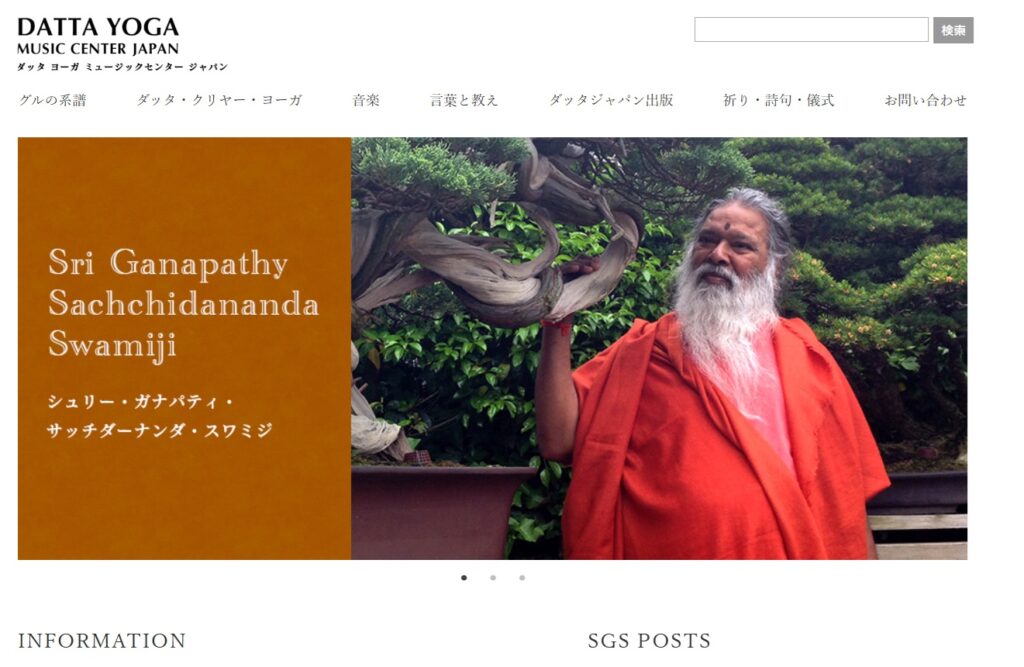Click the Japanese ダッタ ヨーガ tagline under logo

pos(122,67)
